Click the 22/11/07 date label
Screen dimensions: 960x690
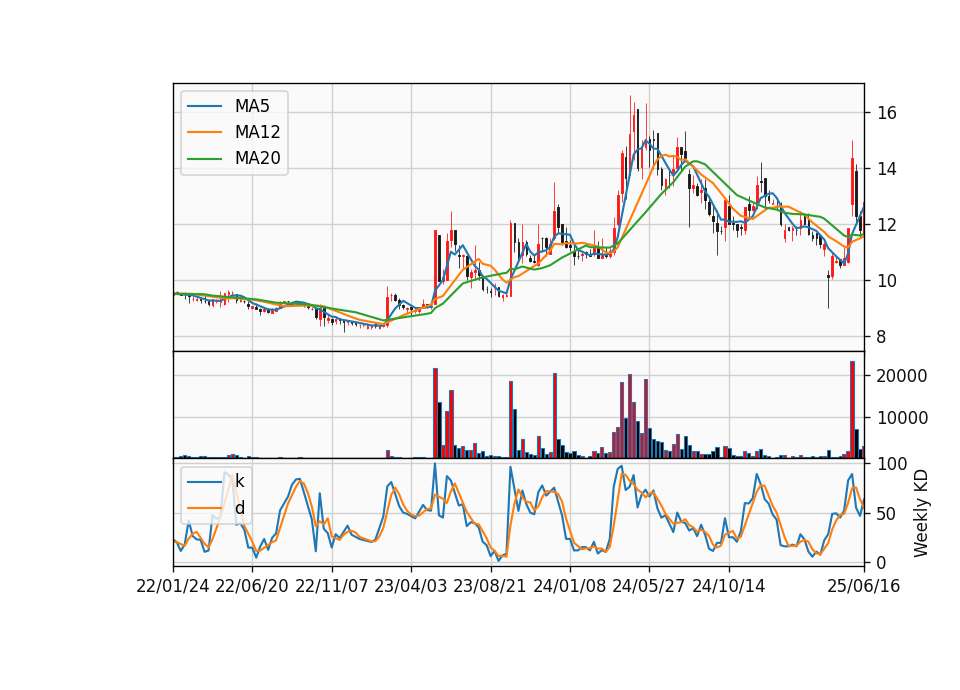(332, 587)
